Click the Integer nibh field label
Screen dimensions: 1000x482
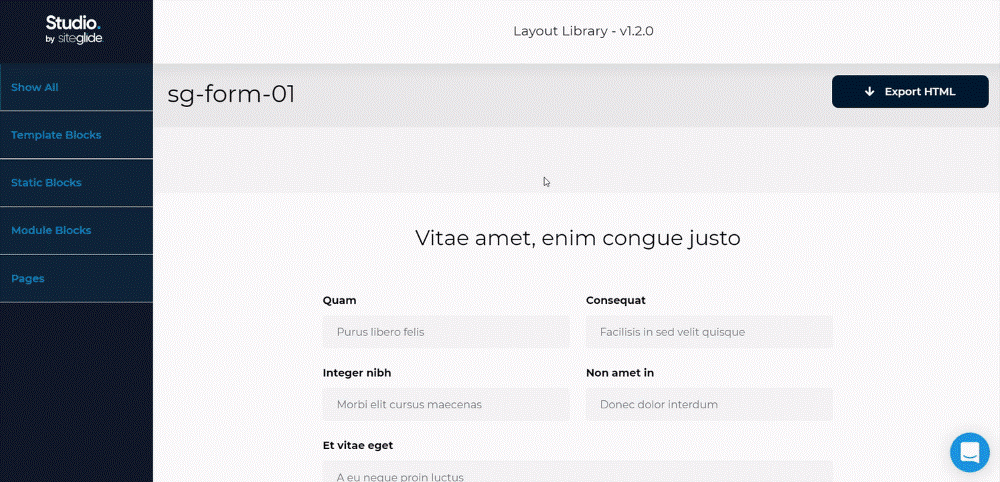357,373
